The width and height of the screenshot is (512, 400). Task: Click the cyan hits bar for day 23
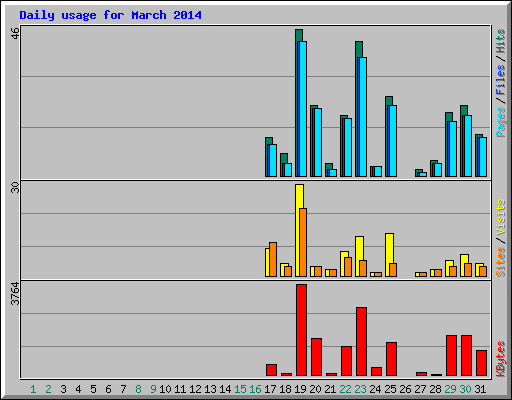[363, 117]
